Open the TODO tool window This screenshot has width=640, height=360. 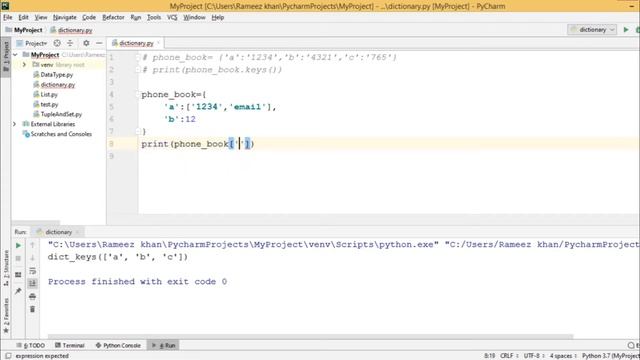click(x=31, y=345)
